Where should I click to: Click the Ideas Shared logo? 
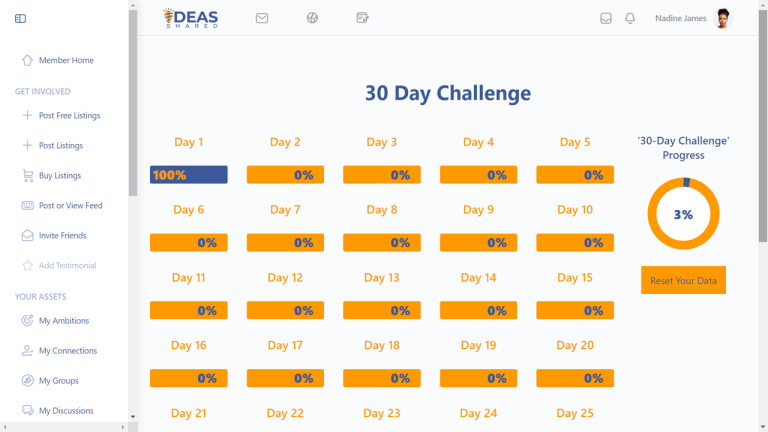point(191,19)
